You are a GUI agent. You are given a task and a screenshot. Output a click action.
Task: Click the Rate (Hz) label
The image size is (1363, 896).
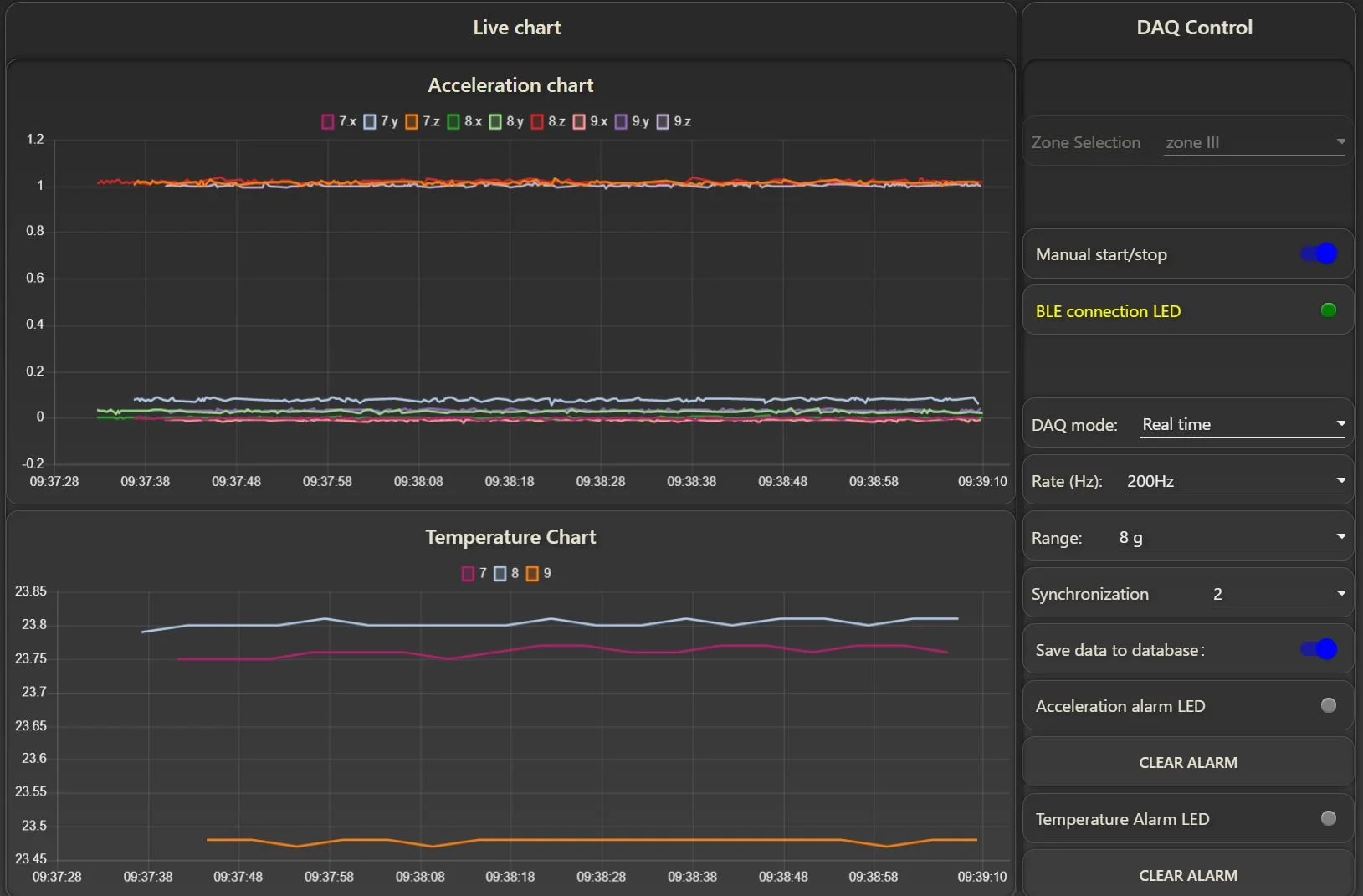pyautogui.click(x=1067, y=481)
